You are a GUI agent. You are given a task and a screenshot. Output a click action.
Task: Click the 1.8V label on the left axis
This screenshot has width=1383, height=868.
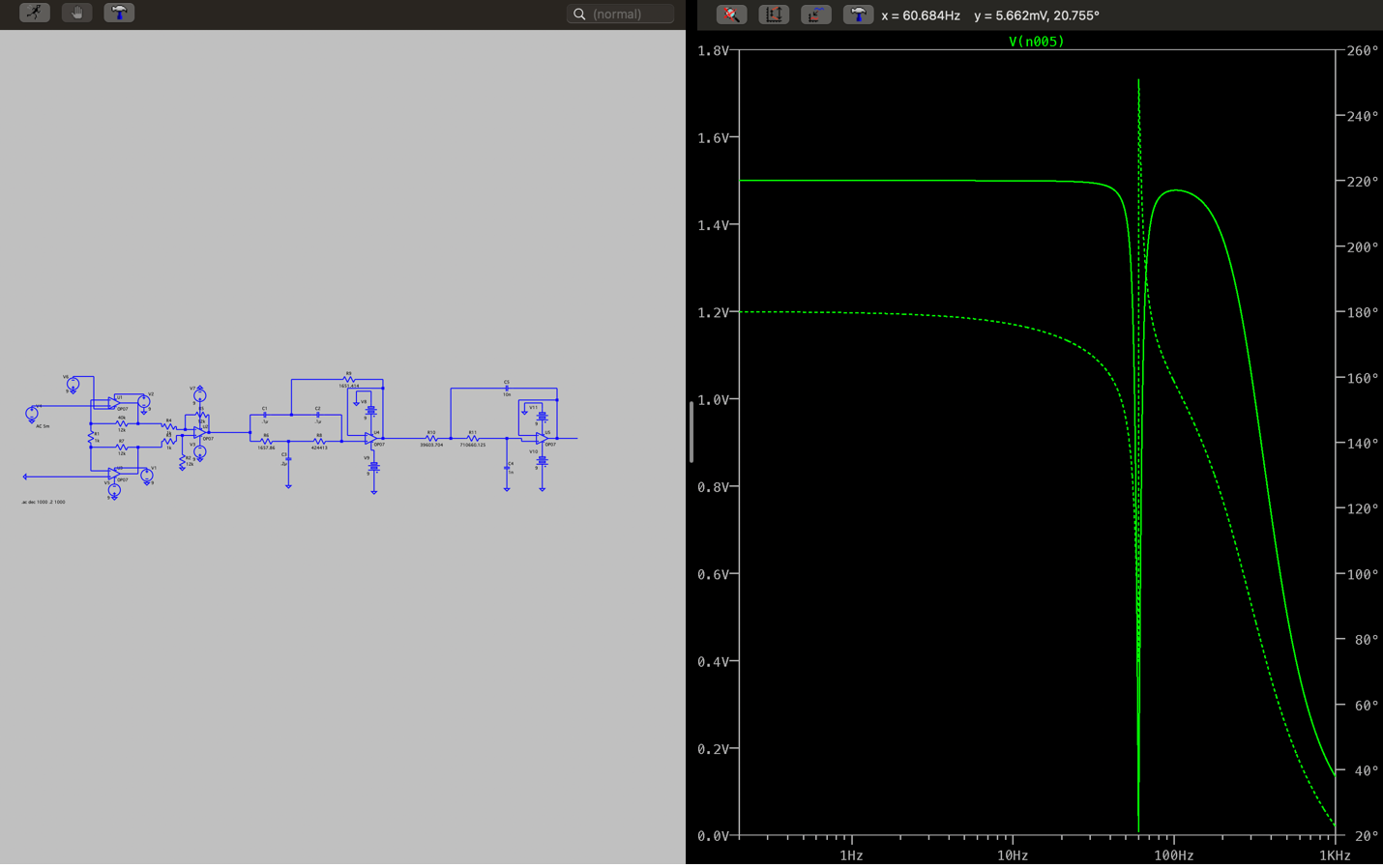(713, 50)
